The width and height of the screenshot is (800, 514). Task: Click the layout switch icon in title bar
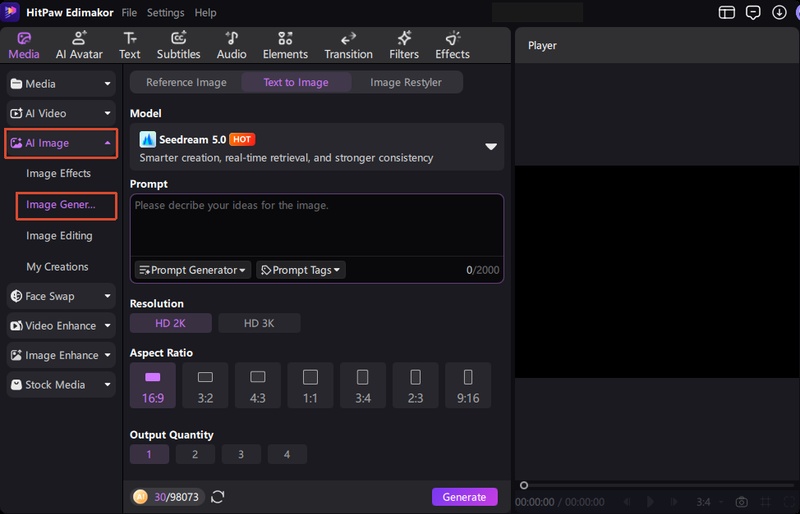point(727,12)
